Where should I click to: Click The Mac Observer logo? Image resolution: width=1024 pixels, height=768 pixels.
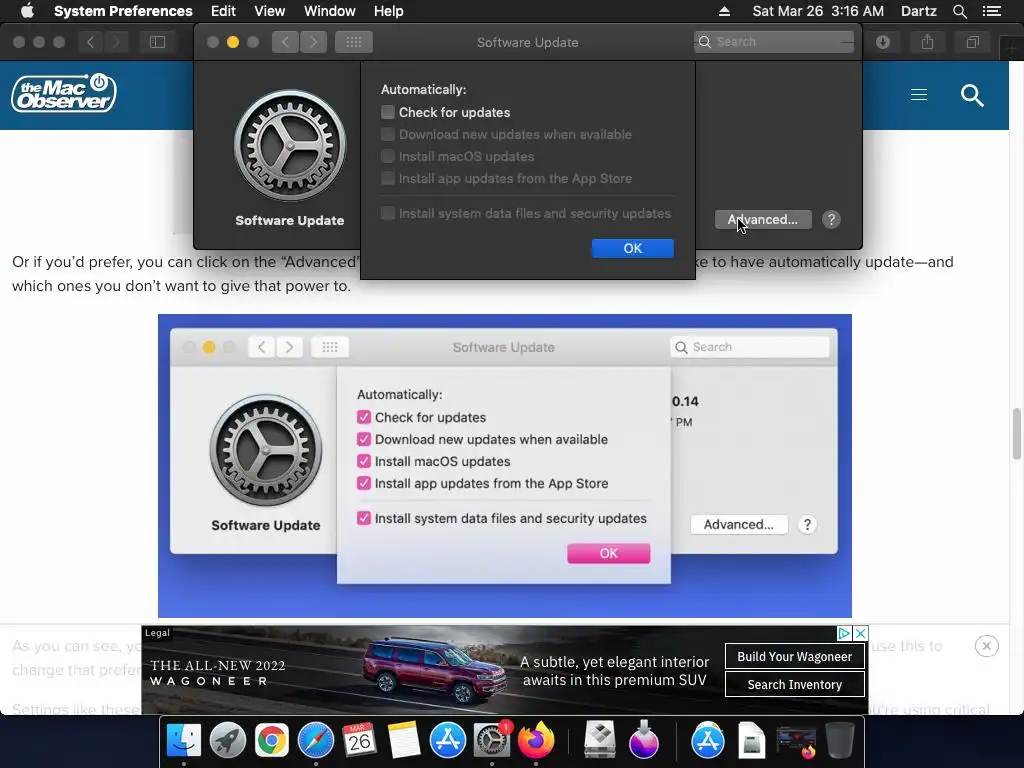point(64,93)
